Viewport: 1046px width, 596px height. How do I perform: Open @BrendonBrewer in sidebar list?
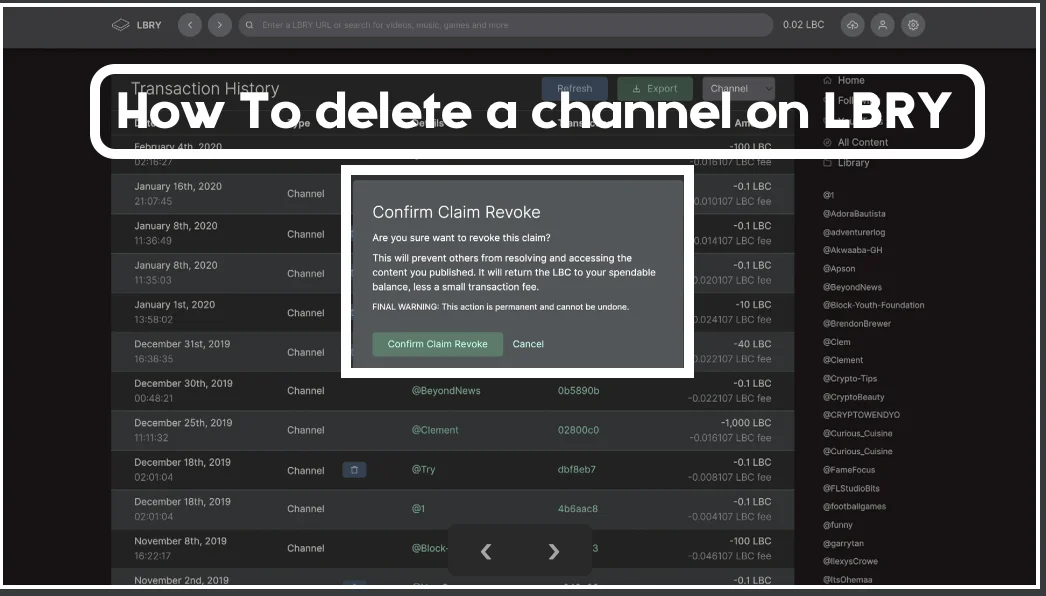[857, 324]
